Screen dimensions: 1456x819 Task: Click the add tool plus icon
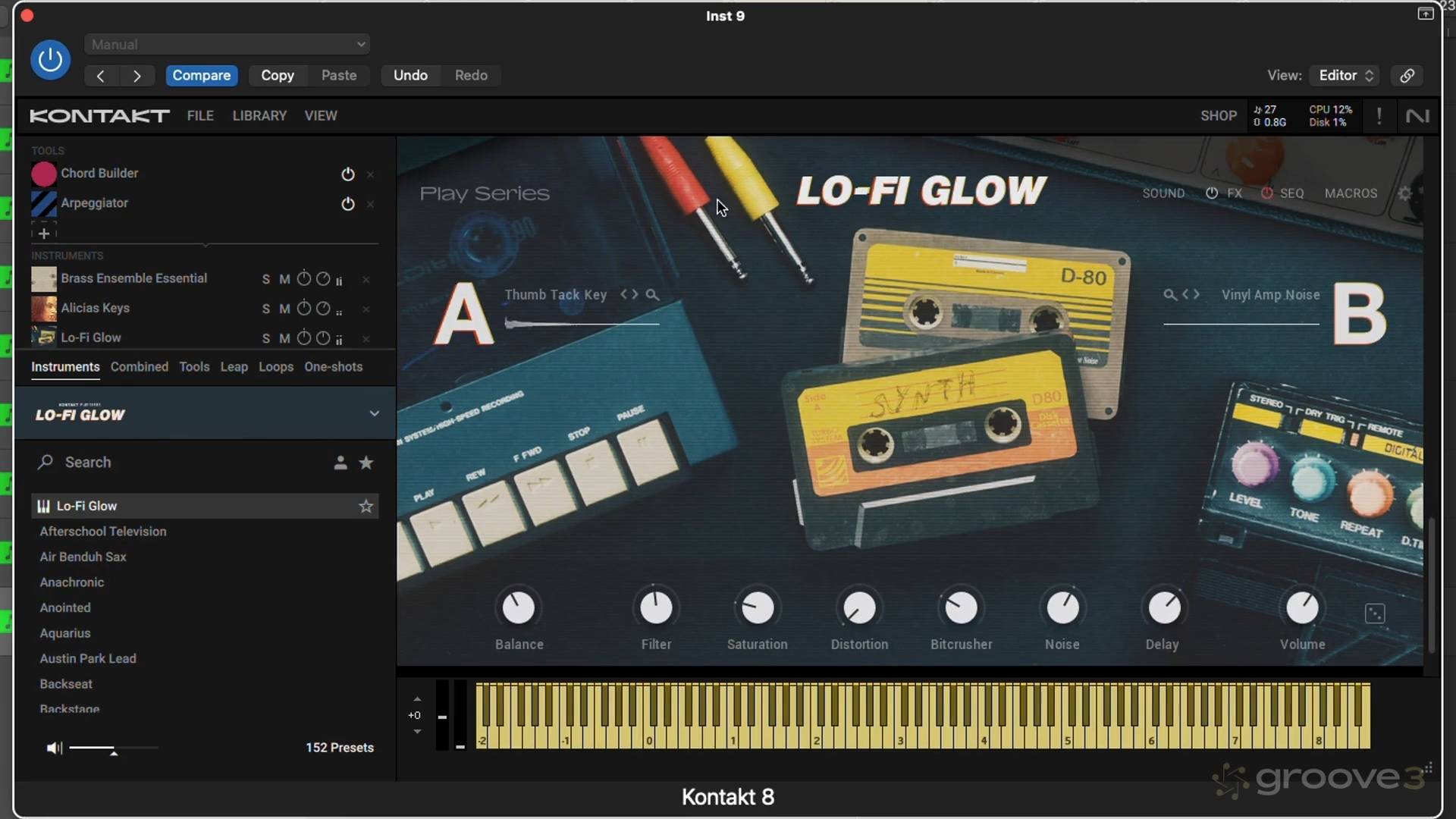point(44,234)
